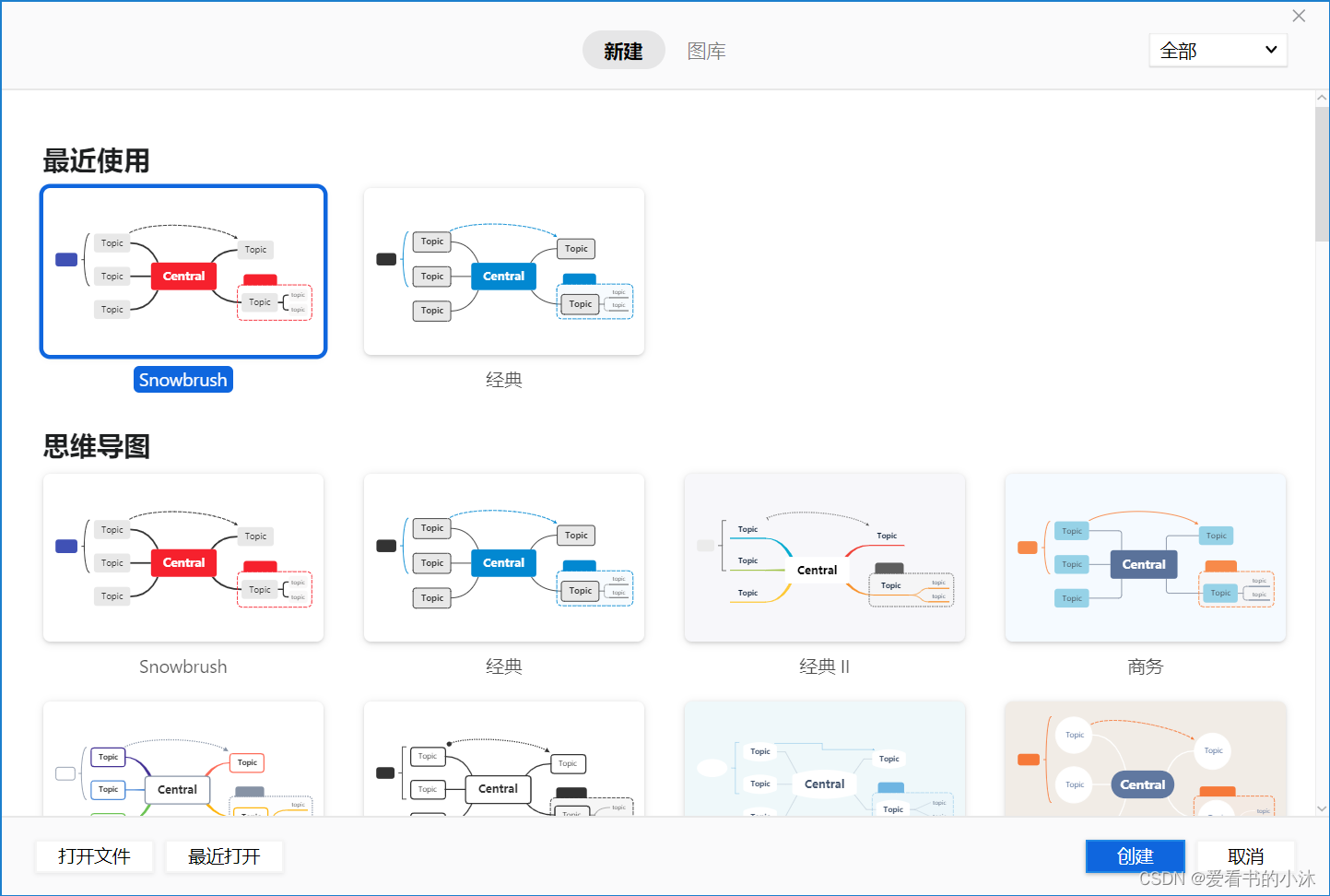Click the scrollbar down arrow
Viewport: 1330px width, 896px height.
coord(1322,808)
